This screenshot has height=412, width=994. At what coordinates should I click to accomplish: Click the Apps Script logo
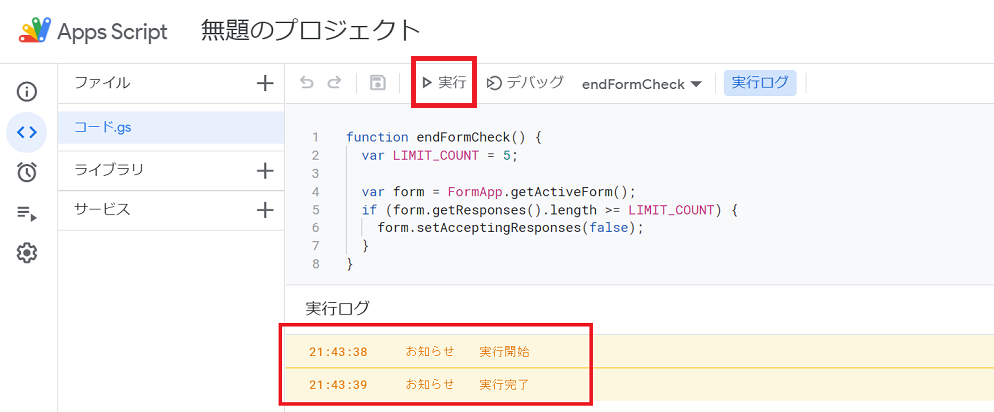pos(94,30)
